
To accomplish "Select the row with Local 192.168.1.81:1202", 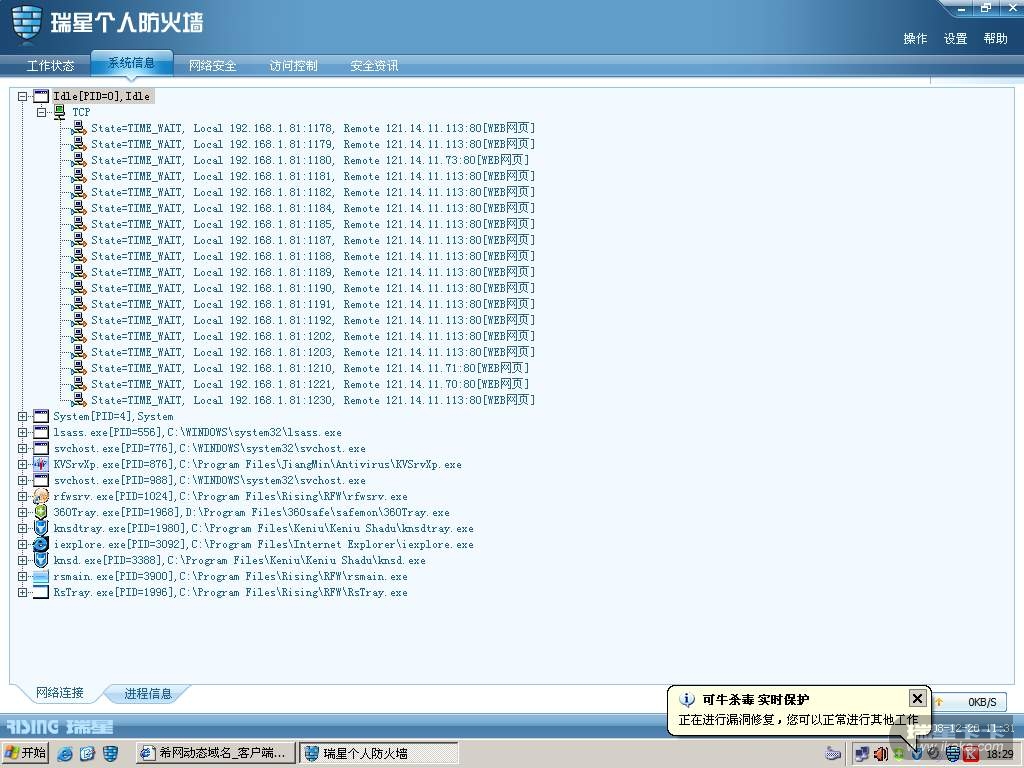I will 312,336.
